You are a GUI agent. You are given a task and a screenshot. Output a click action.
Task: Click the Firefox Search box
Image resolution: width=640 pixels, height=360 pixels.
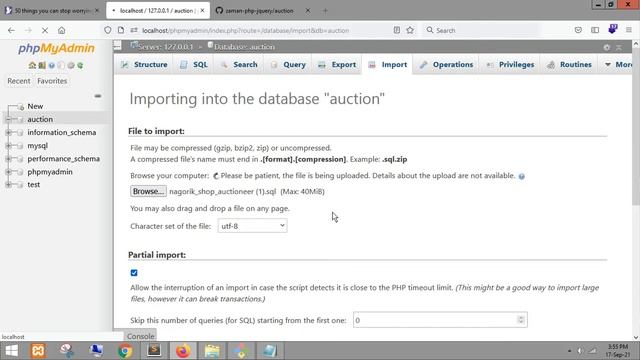coord(482,30)
